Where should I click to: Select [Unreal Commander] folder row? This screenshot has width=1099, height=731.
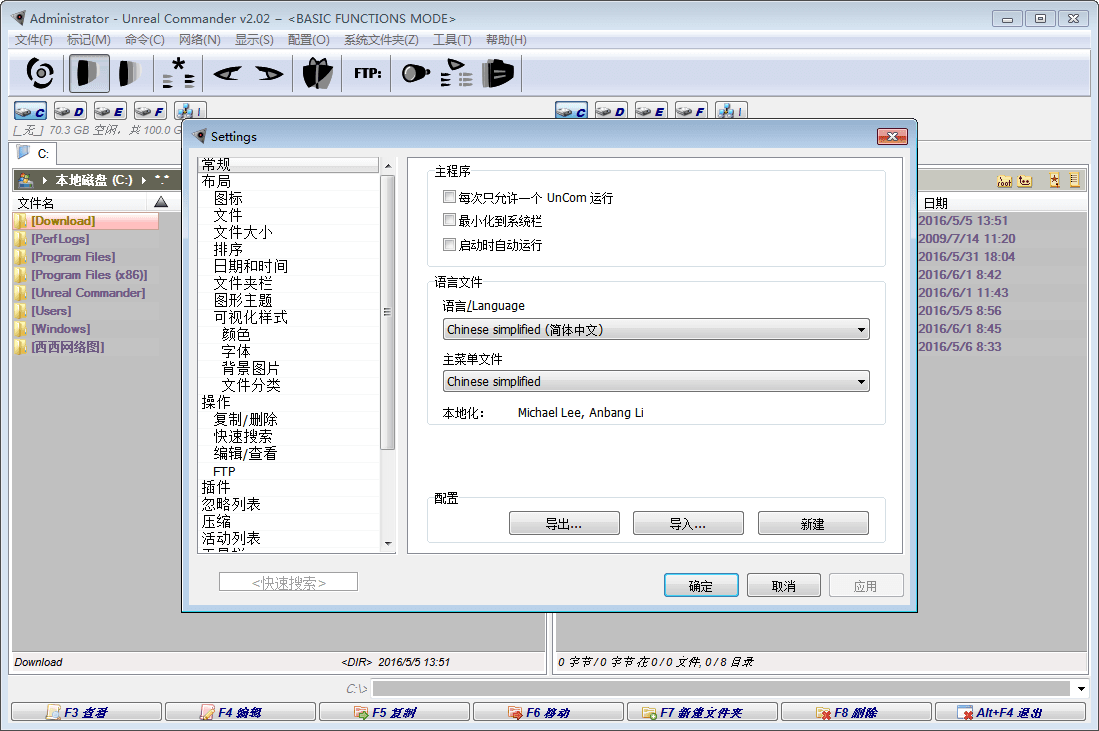tap(88, 292)
